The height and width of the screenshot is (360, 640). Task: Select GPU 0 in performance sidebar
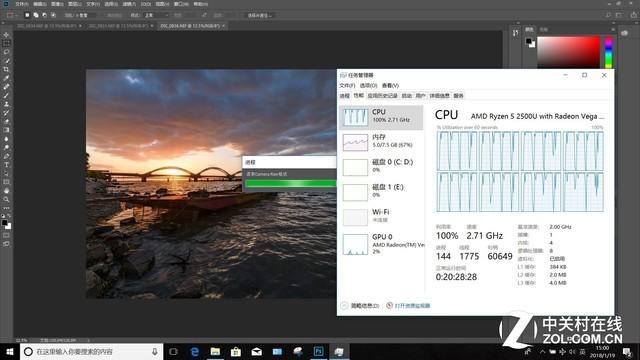point(380,244)
